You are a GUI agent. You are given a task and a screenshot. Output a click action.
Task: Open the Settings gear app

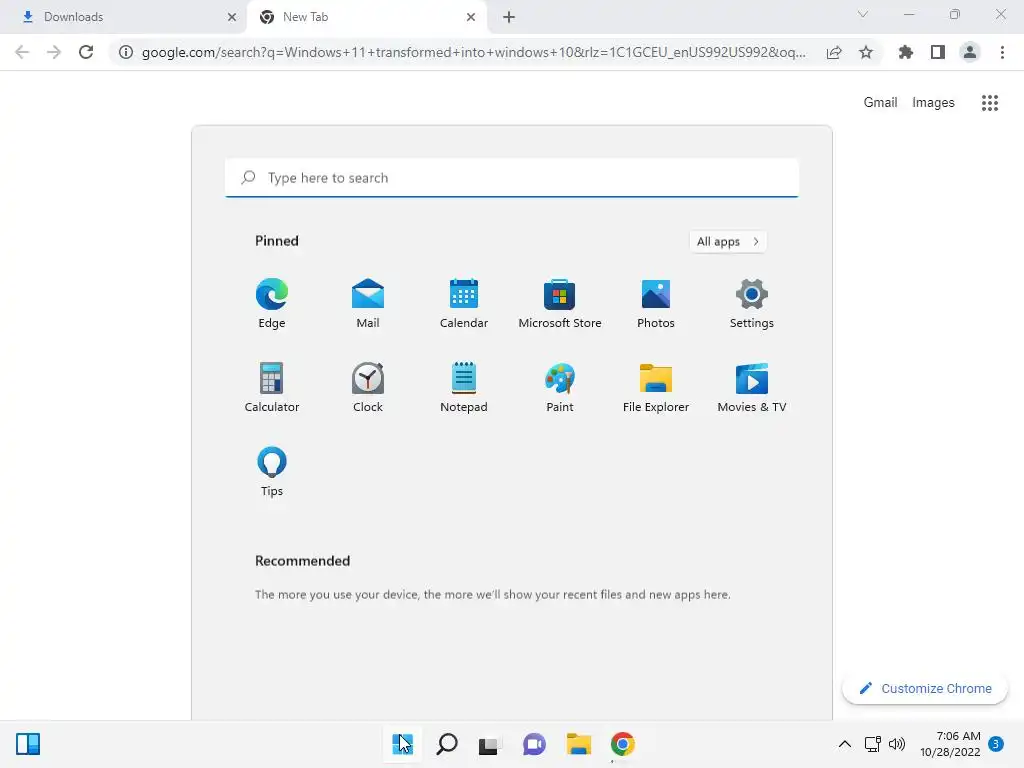[x=752, y=304]
